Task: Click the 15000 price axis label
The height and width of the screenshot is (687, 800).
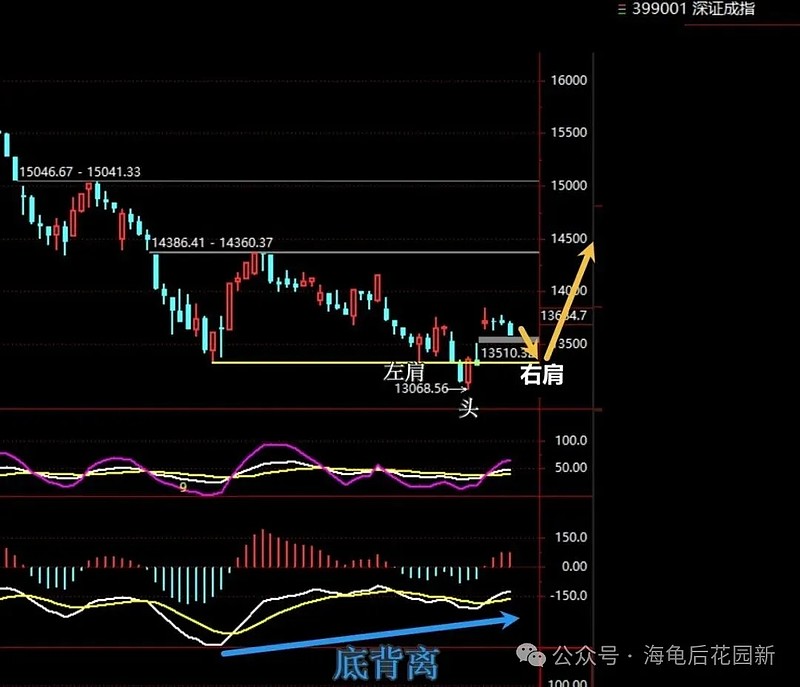Action: click(568, 186)
